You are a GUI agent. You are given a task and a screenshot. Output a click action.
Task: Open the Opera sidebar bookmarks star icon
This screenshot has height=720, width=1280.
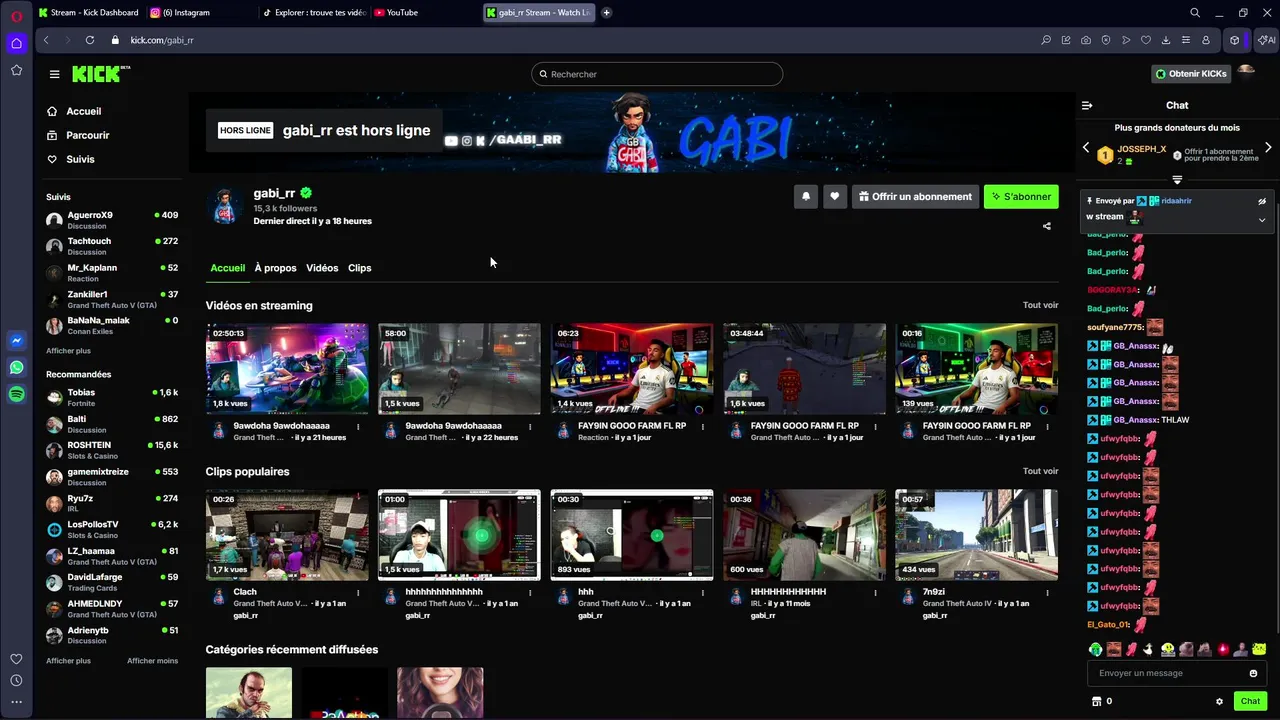tap(16, 70)
